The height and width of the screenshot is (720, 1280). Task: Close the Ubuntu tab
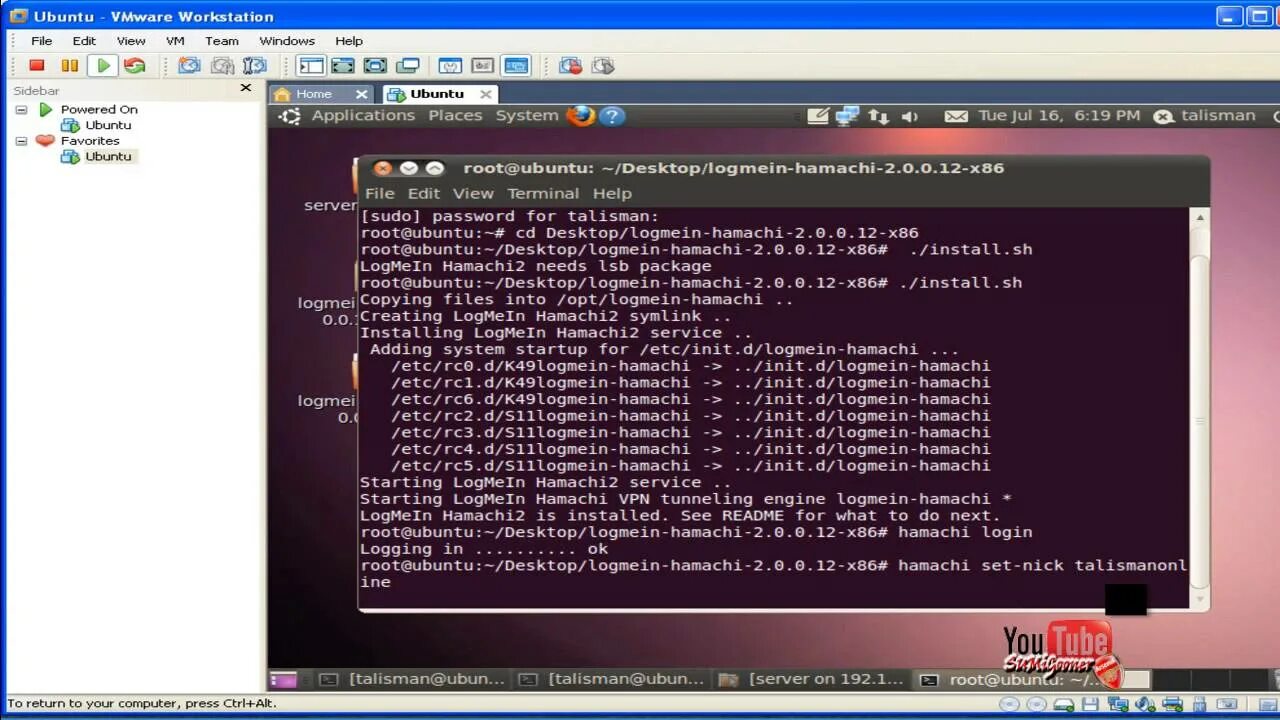[x=486, y=94]
